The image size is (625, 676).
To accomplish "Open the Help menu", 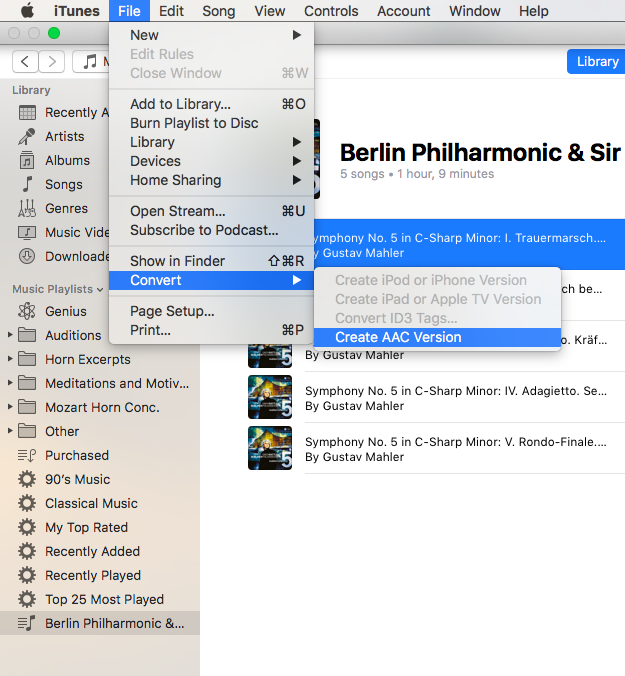I will coord(534,11).
